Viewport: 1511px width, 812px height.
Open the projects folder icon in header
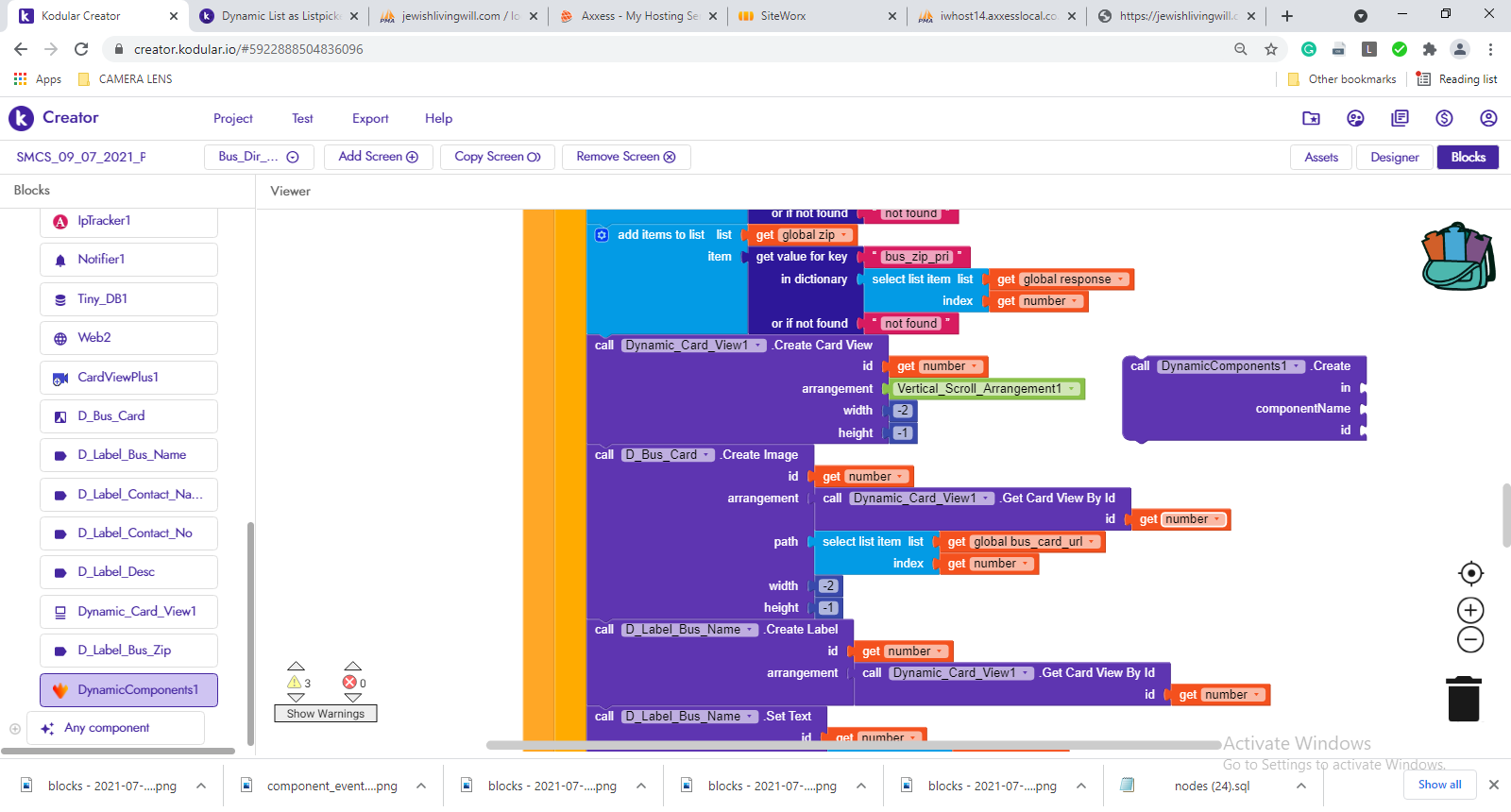pyautogui.click(x=1311, y=118)
